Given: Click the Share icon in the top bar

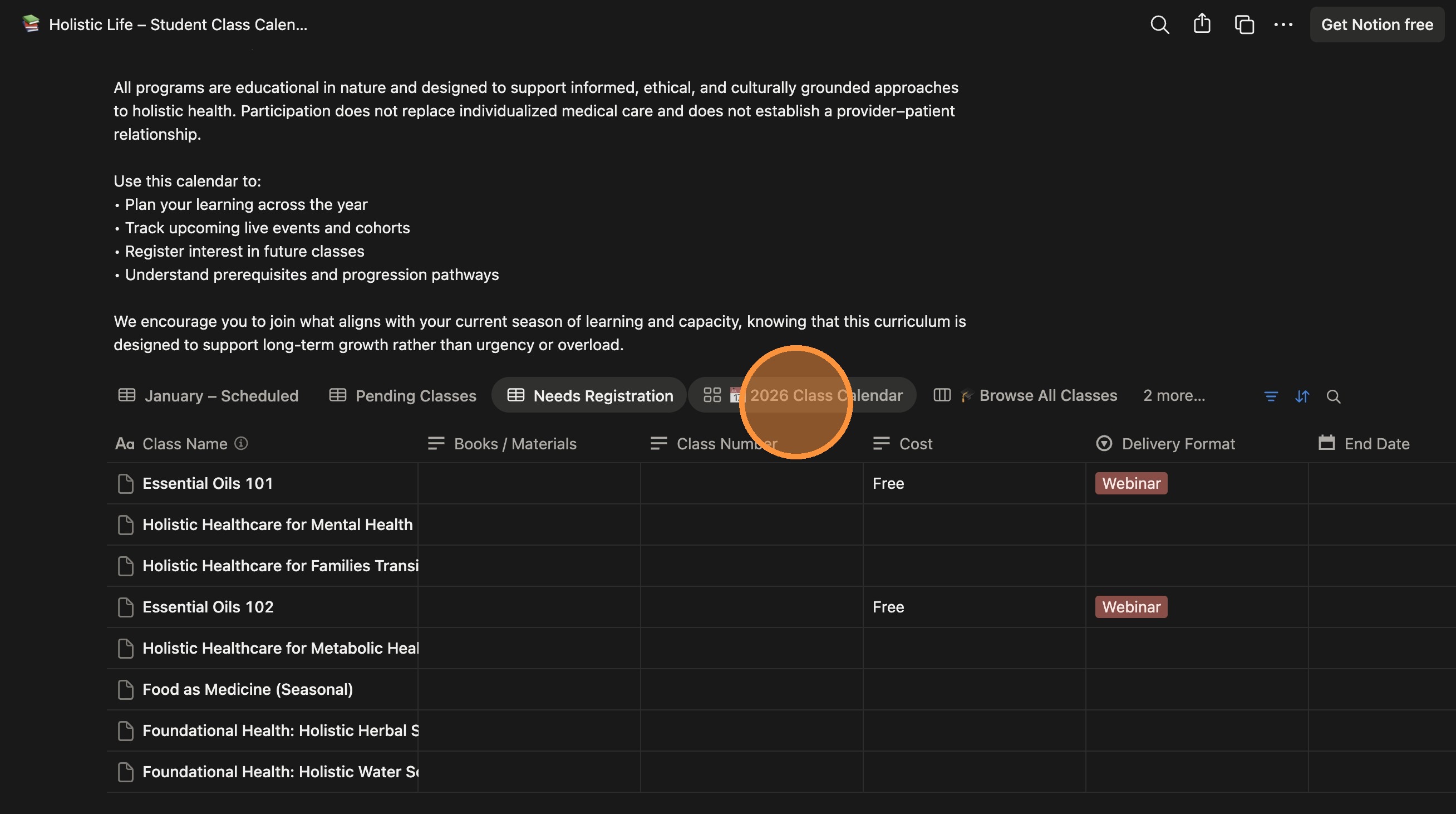Looking at the screenshot, I should tap(1202, 24).
